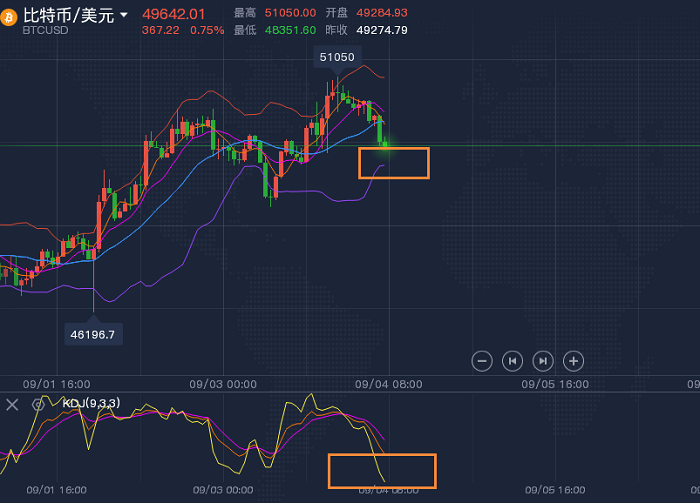The image size is (700, 503).
Task: Click inside the orange box on price chart
Action: click(393, 163)
